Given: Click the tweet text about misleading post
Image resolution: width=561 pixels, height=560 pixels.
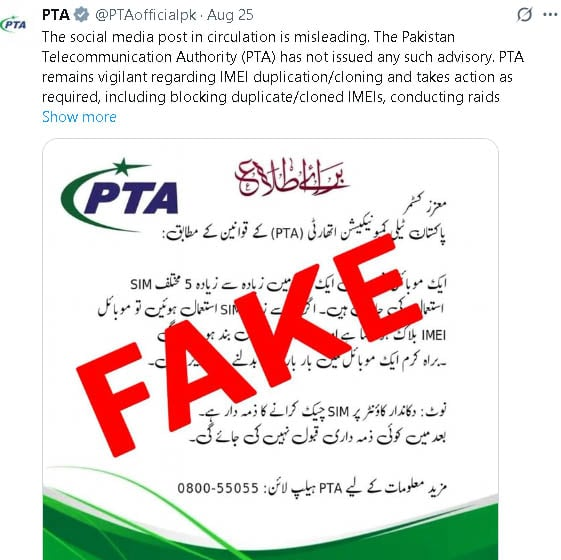Looking at the screenshot, I should [x=283, y=67].
